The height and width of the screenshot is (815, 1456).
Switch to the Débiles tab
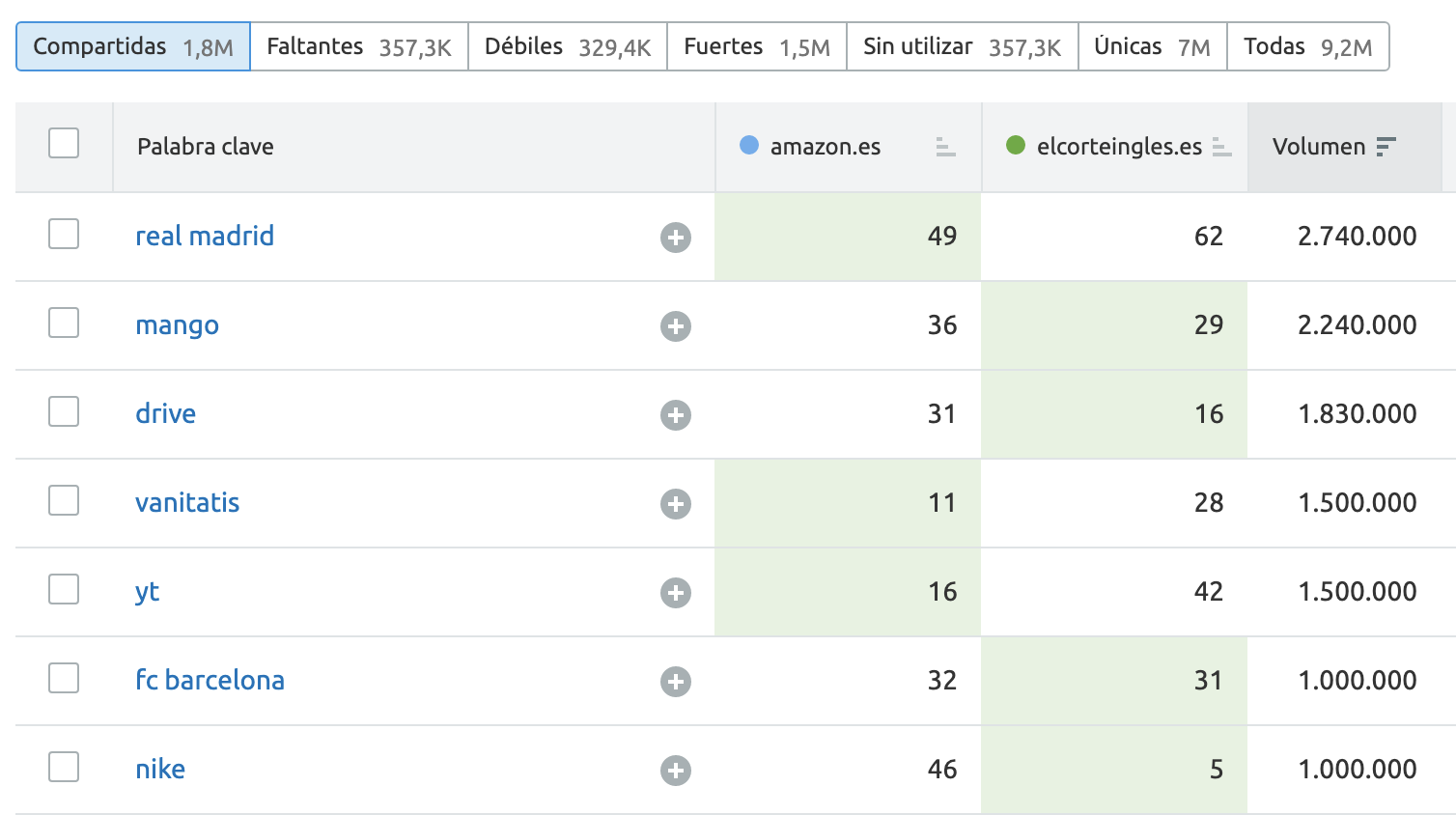tap(568, 46)
